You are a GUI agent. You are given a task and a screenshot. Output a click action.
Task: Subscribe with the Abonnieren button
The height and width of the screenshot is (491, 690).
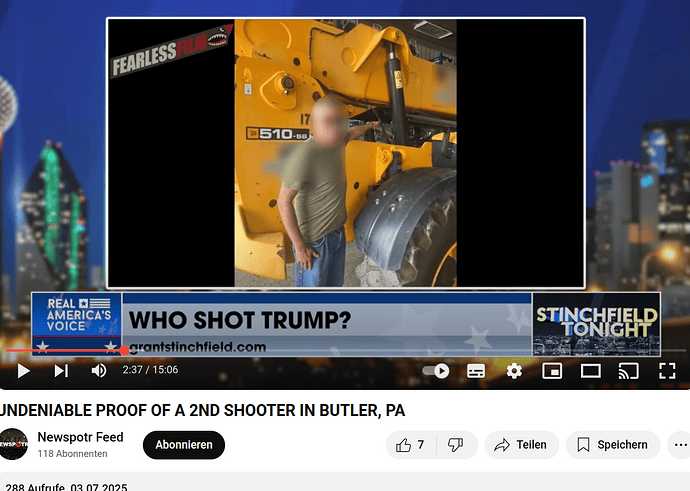184,445
